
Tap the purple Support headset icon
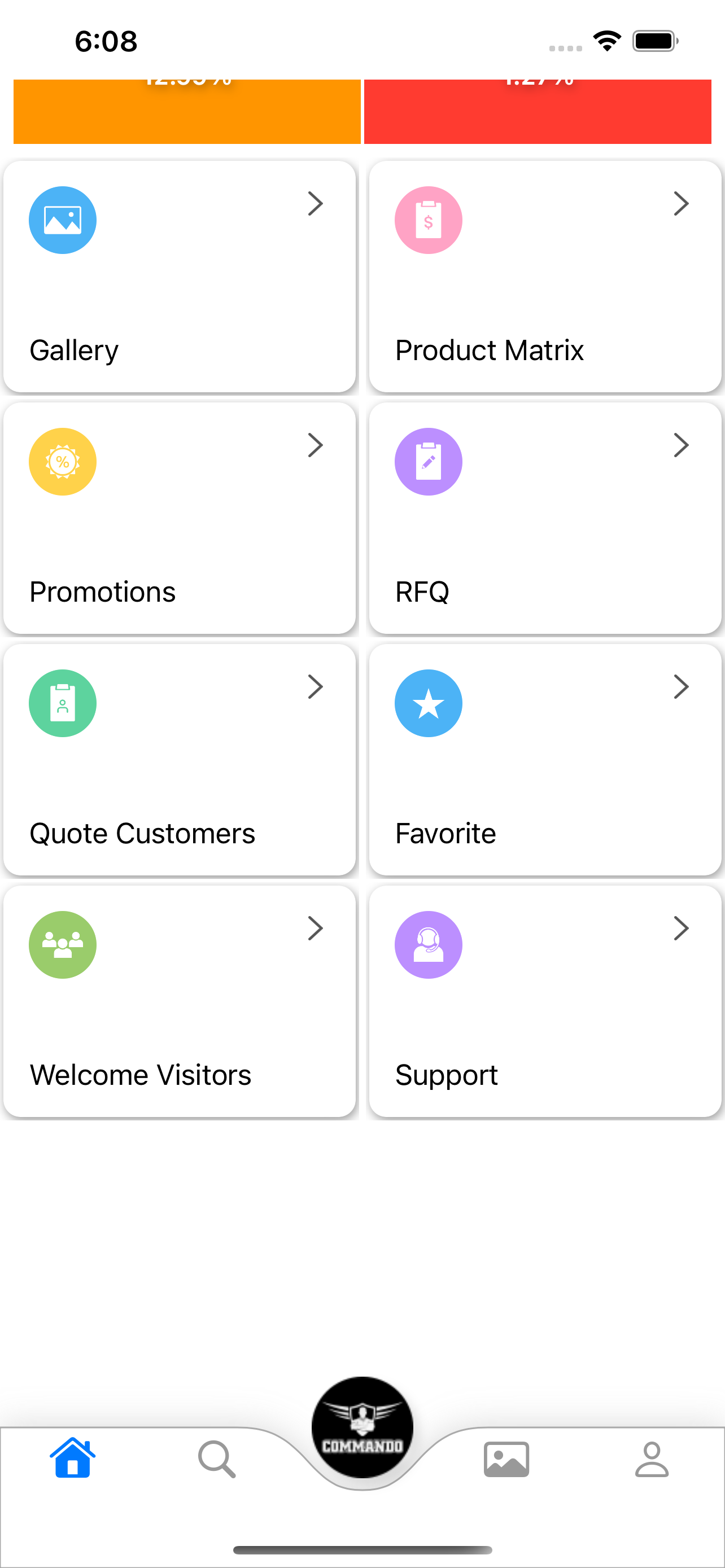click(x=428, y=945)
